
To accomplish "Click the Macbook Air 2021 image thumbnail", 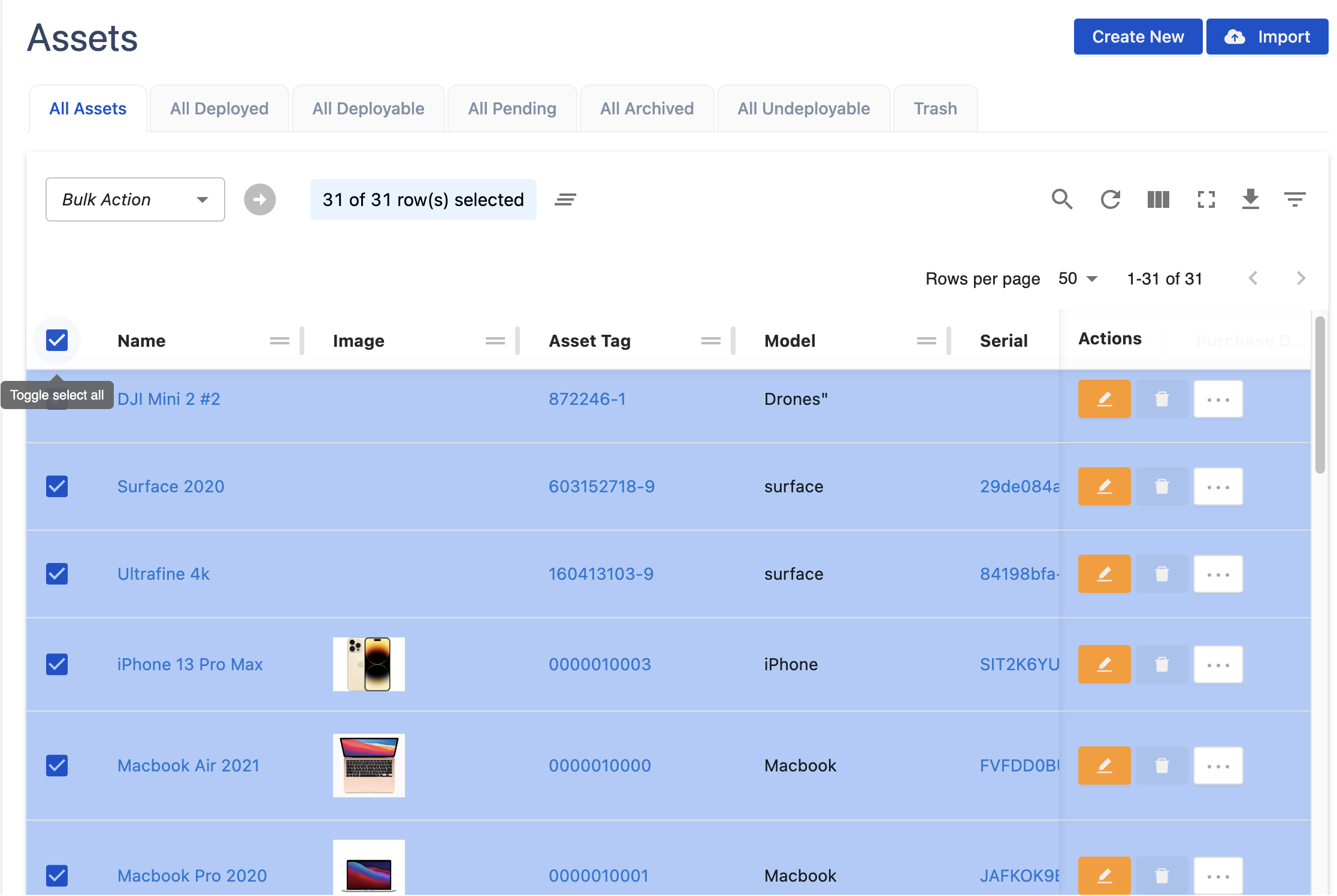I will [369, 765].
